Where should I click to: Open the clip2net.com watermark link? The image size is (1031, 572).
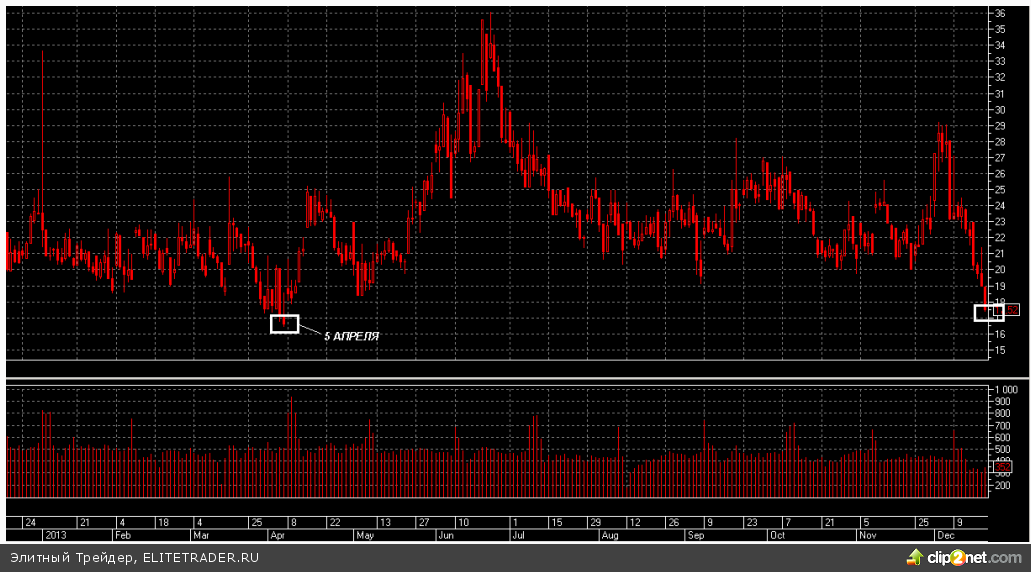point(973,556)
